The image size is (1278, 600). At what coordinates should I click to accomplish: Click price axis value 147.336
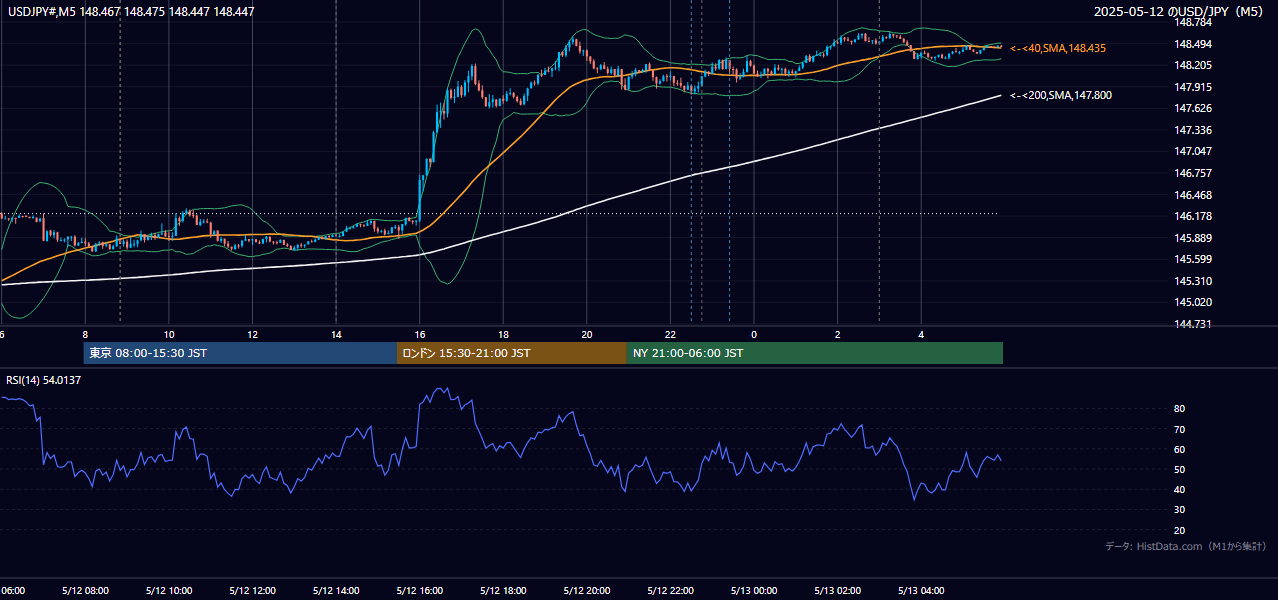click(1193, 130)
